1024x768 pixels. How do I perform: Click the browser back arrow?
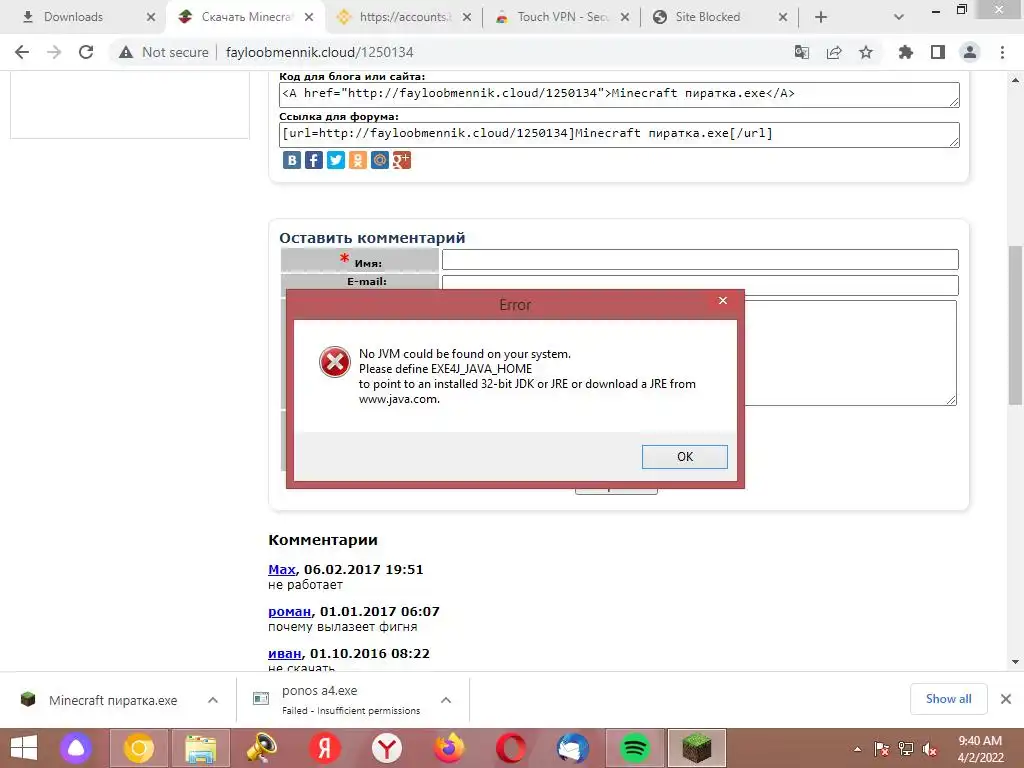click(x=22, y=52)
